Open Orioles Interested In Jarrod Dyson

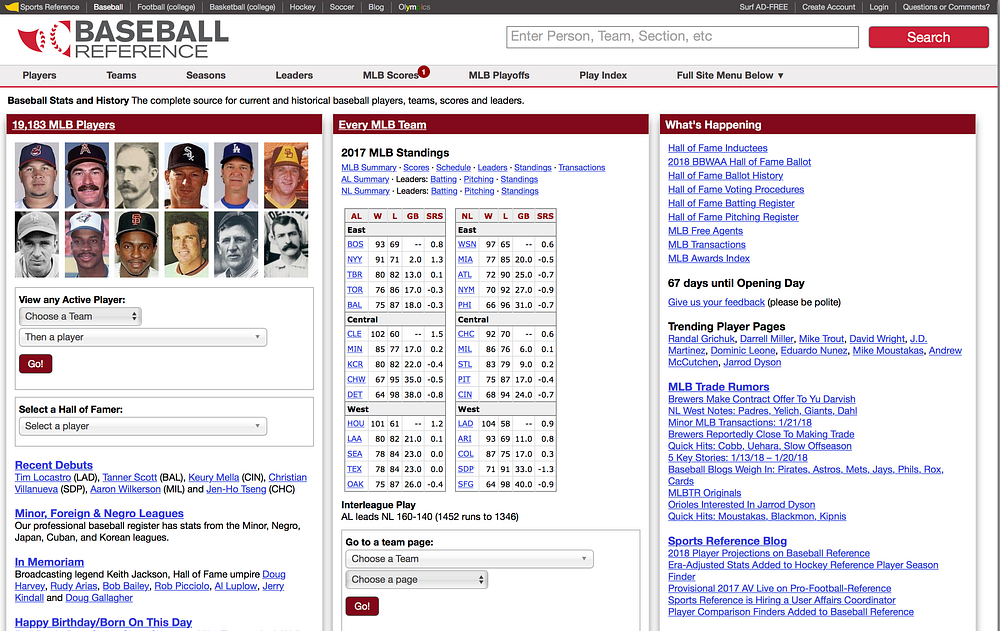coord(741,505)
